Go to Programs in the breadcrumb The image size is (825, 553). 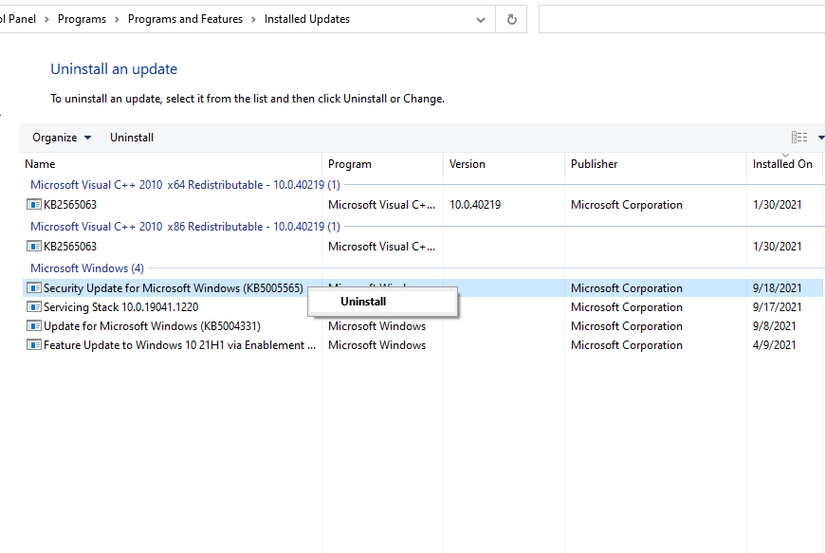[x=82, y=19]
